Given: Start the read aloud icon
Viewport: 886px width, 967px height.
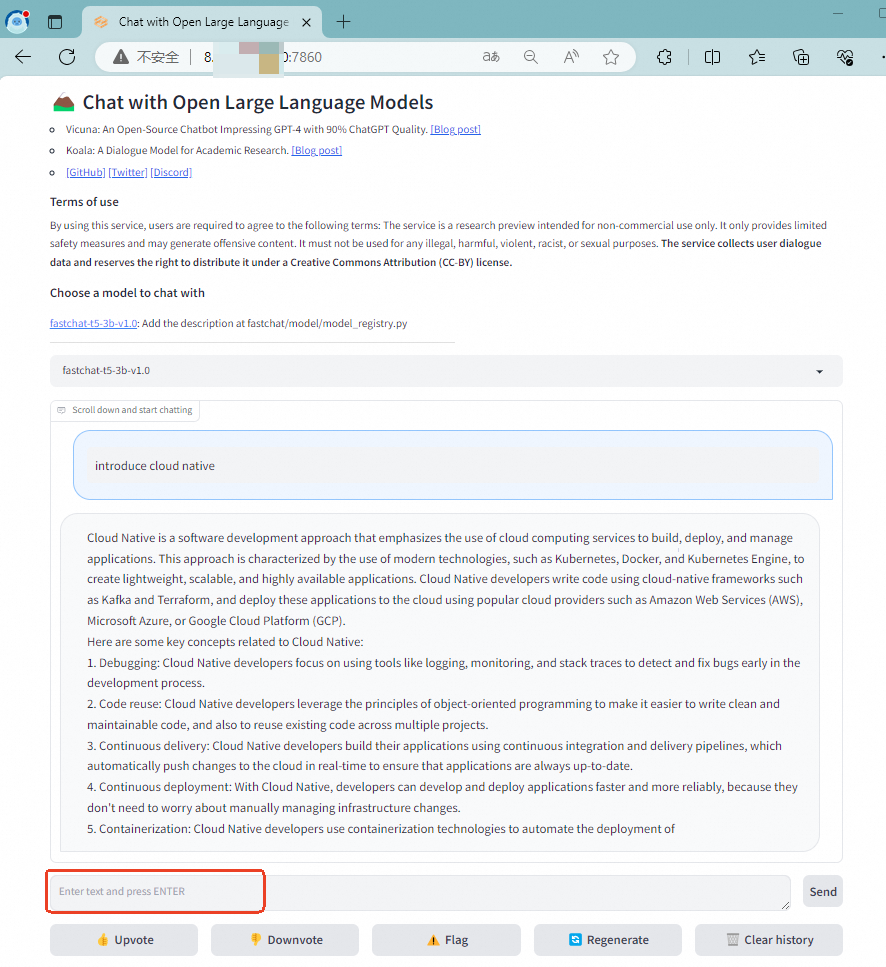Looking at the screenshot, I should click(x=571, y=57).
